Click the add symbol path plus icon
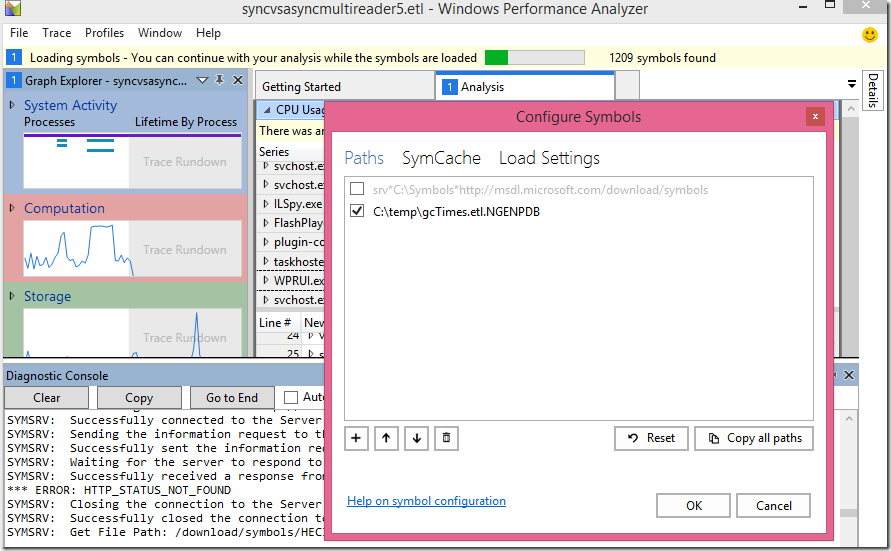Viewport: 891px width, 551px height. point(357,438)
